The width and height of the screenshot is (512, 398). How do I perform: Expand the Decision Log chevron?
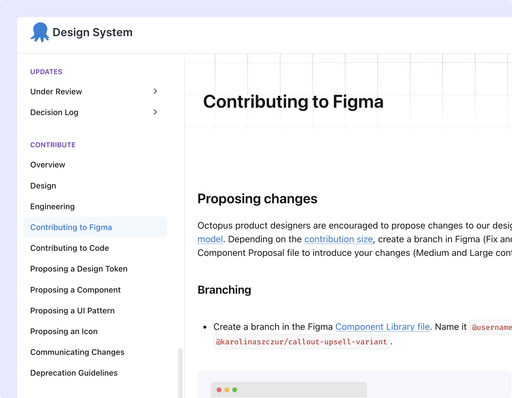tap(155, 112)
